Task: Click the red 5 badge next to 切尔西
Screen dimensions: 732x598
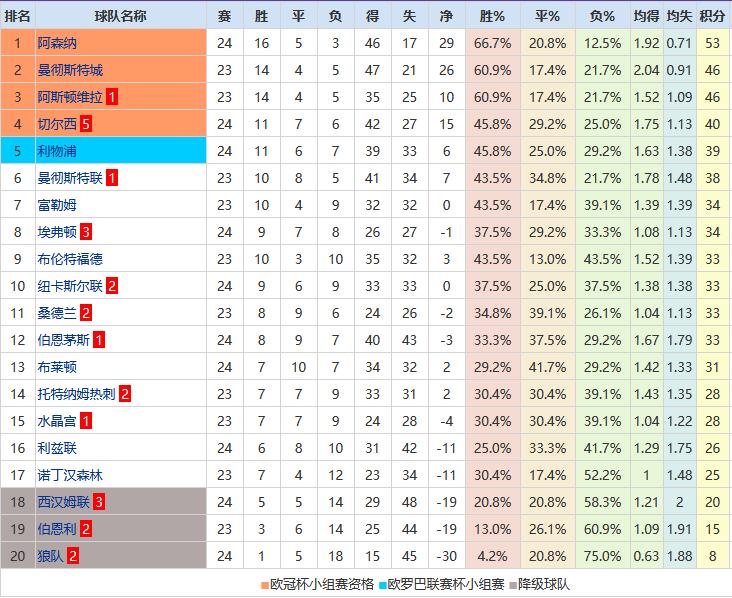Action: (86, 124)
